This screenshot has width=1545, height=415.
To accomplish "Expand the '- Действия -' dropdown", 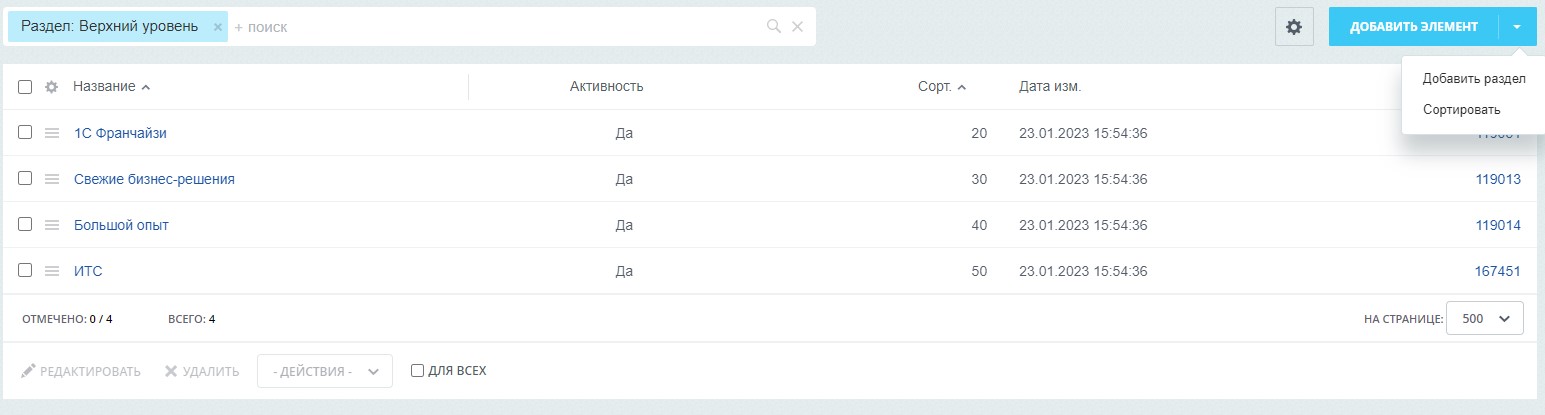I will coord(324,371).
